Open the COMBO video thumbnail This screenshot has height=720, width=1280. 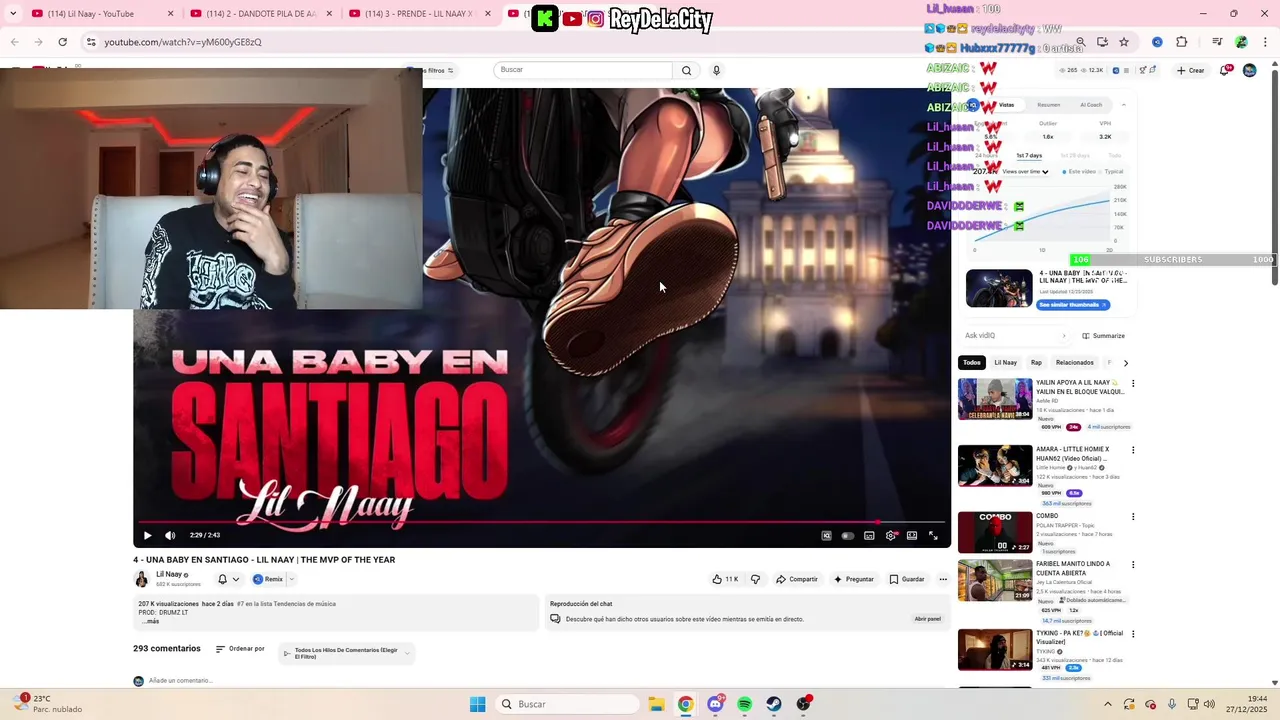(x=995, y=533)
